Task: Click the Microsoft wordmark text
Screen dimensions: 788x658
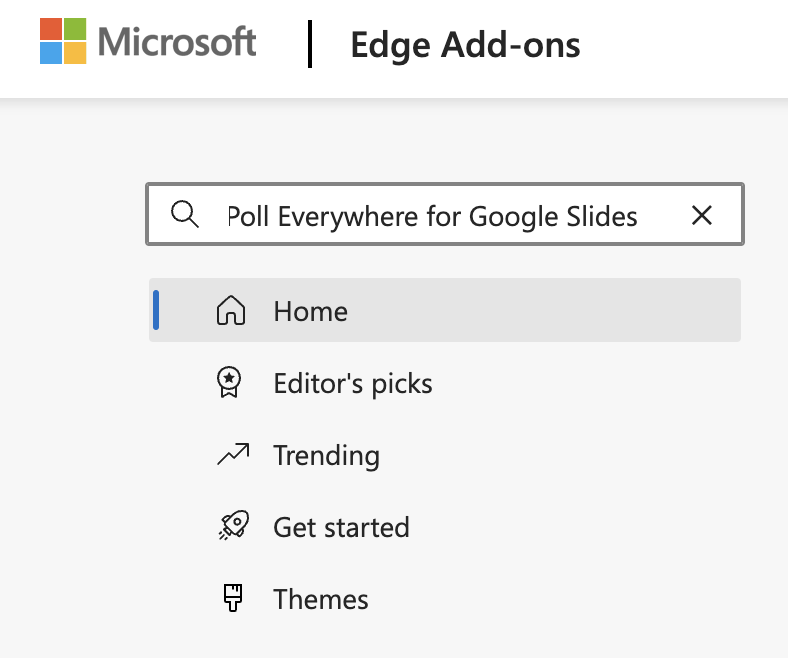Action: pyautogui.click(x=178, y=42)
